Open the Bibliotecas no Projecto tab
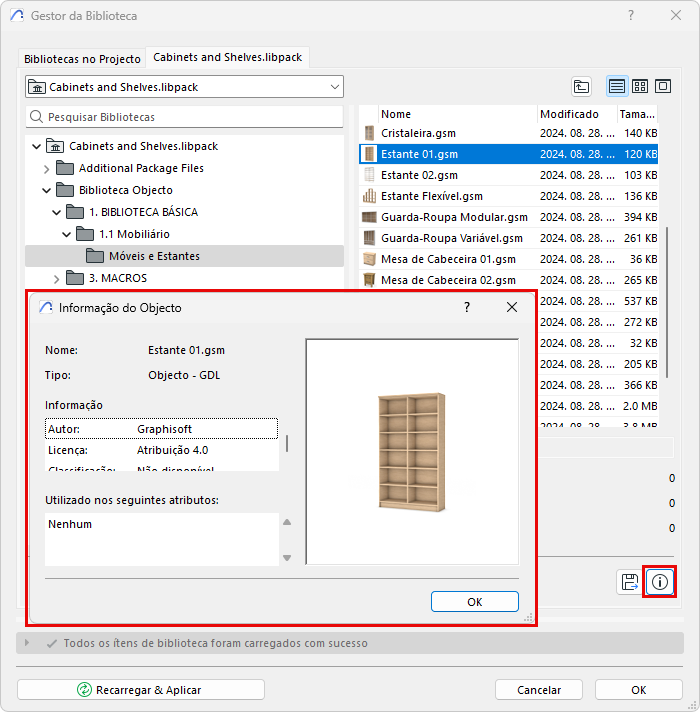Viewport: 700px width, 712px height. click(x=82, y=59)
